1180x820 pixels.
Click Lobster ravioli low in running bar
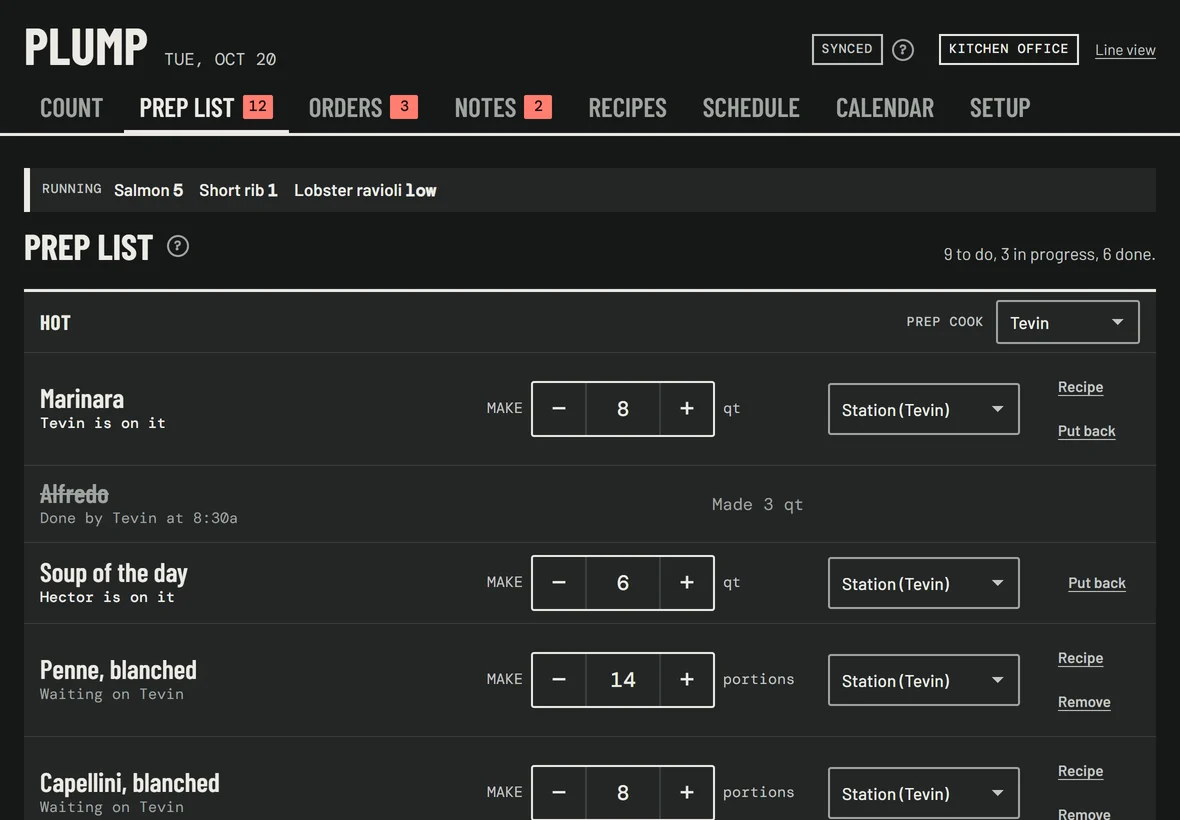pos(365,190)
